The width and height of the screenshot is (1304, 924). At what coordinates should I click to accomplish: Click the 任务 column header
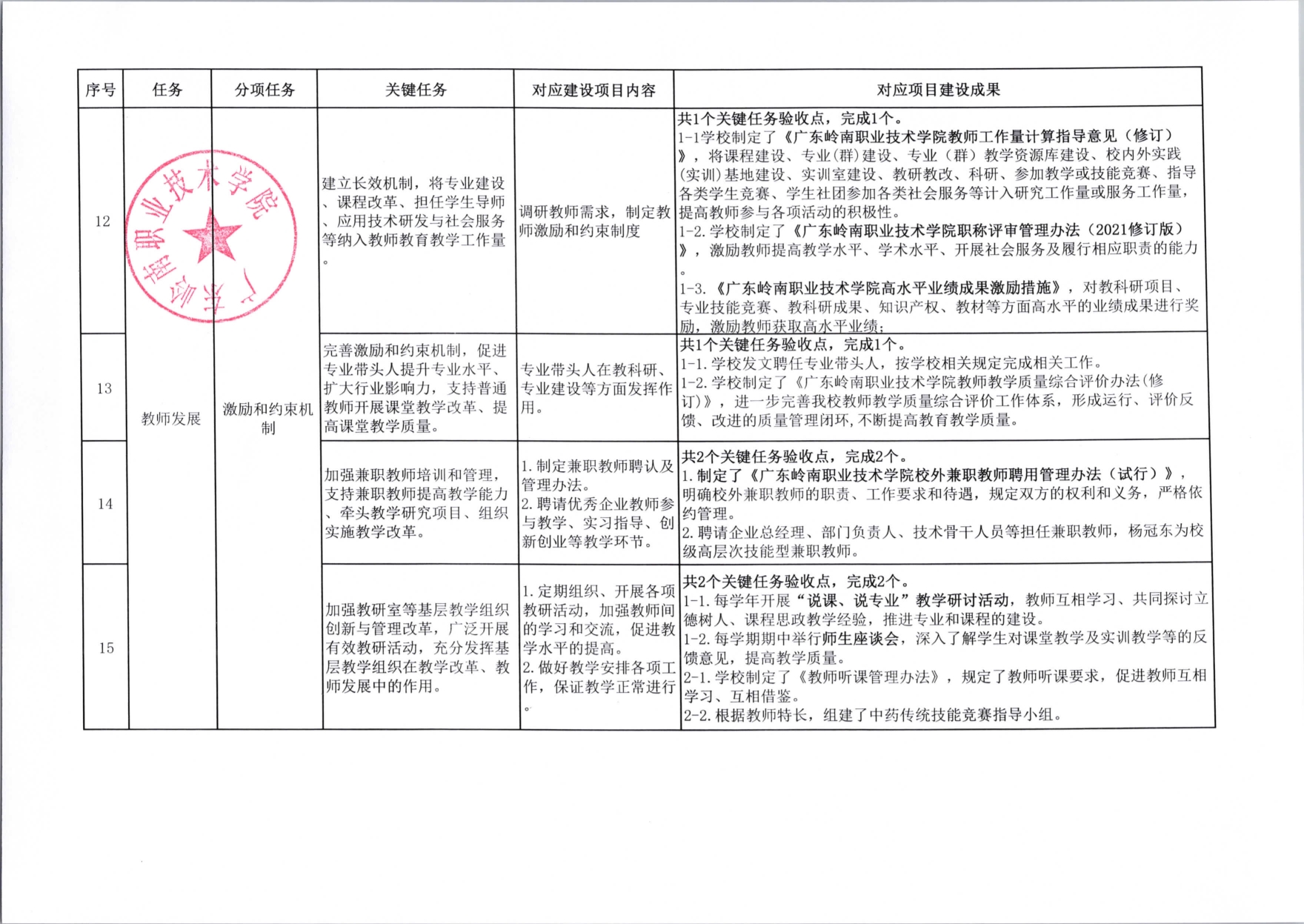point(167,90)
